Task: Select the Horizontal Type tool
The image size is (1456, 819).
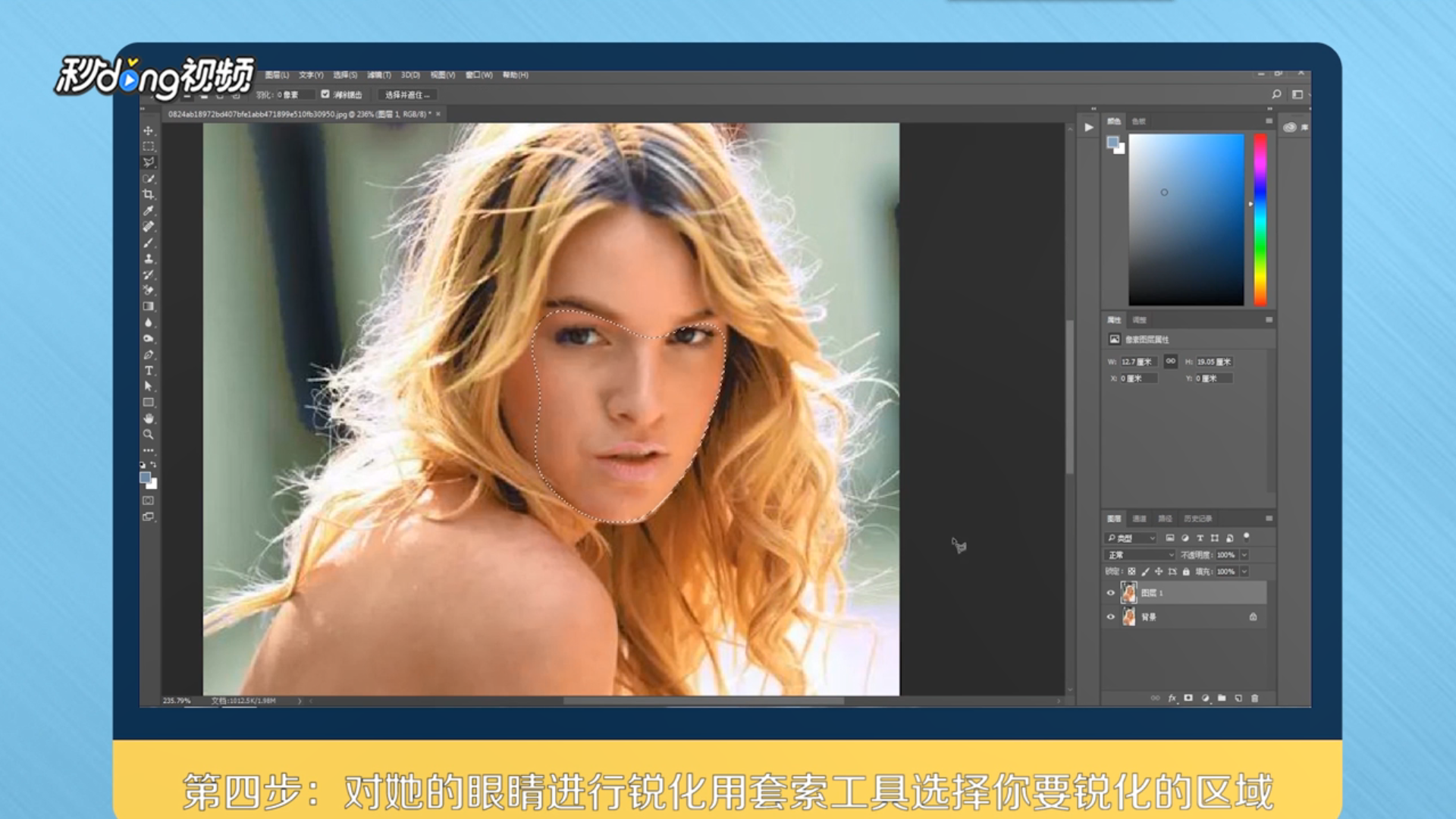Action: [x=149, y=370]
